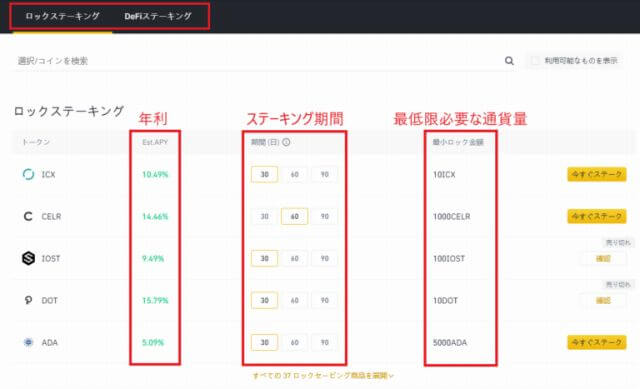
Task: Click the ICX token logo
Action: tap(28, 174)
